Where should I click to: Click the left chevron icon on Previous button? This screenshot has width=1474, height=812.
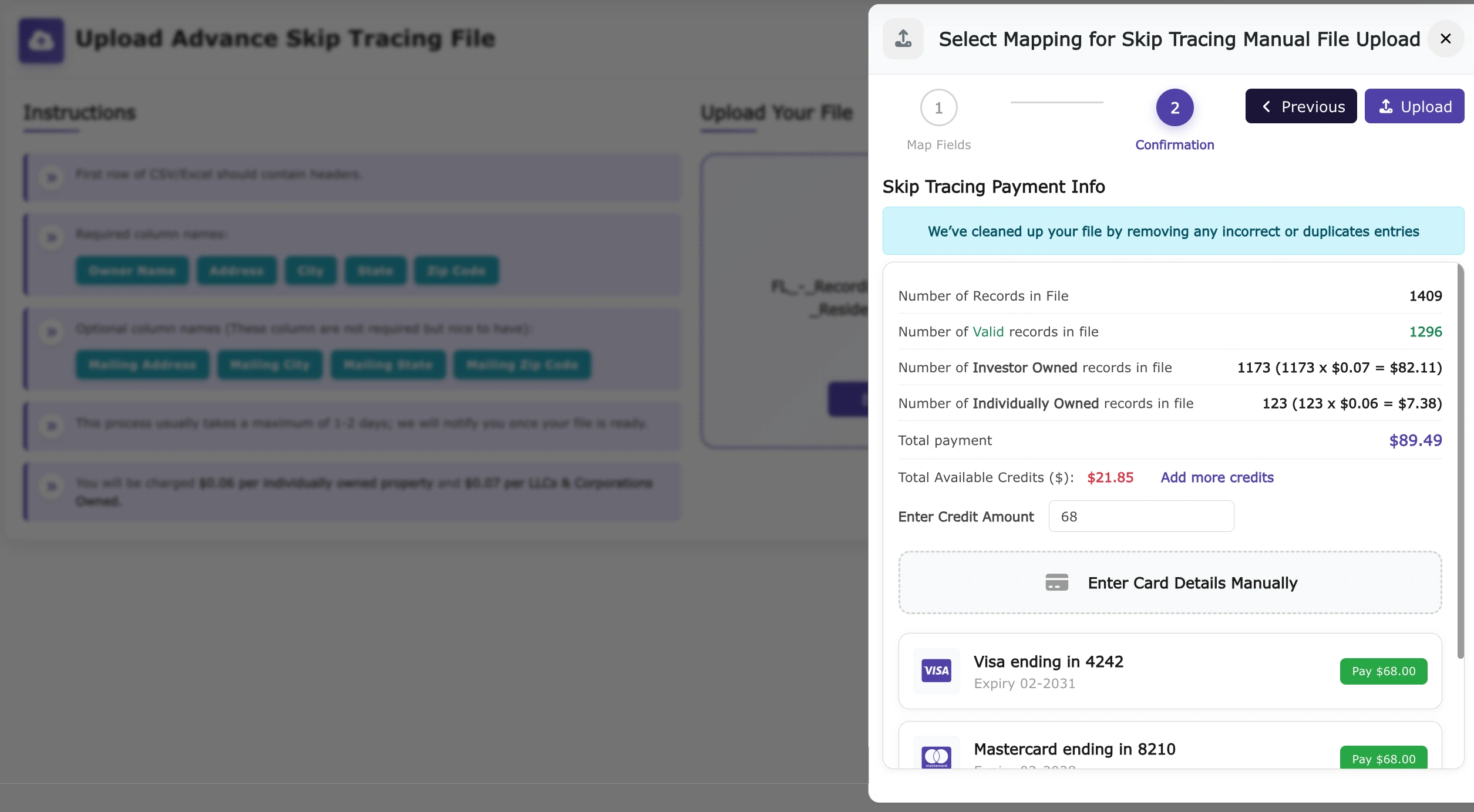pos(1267,106)
